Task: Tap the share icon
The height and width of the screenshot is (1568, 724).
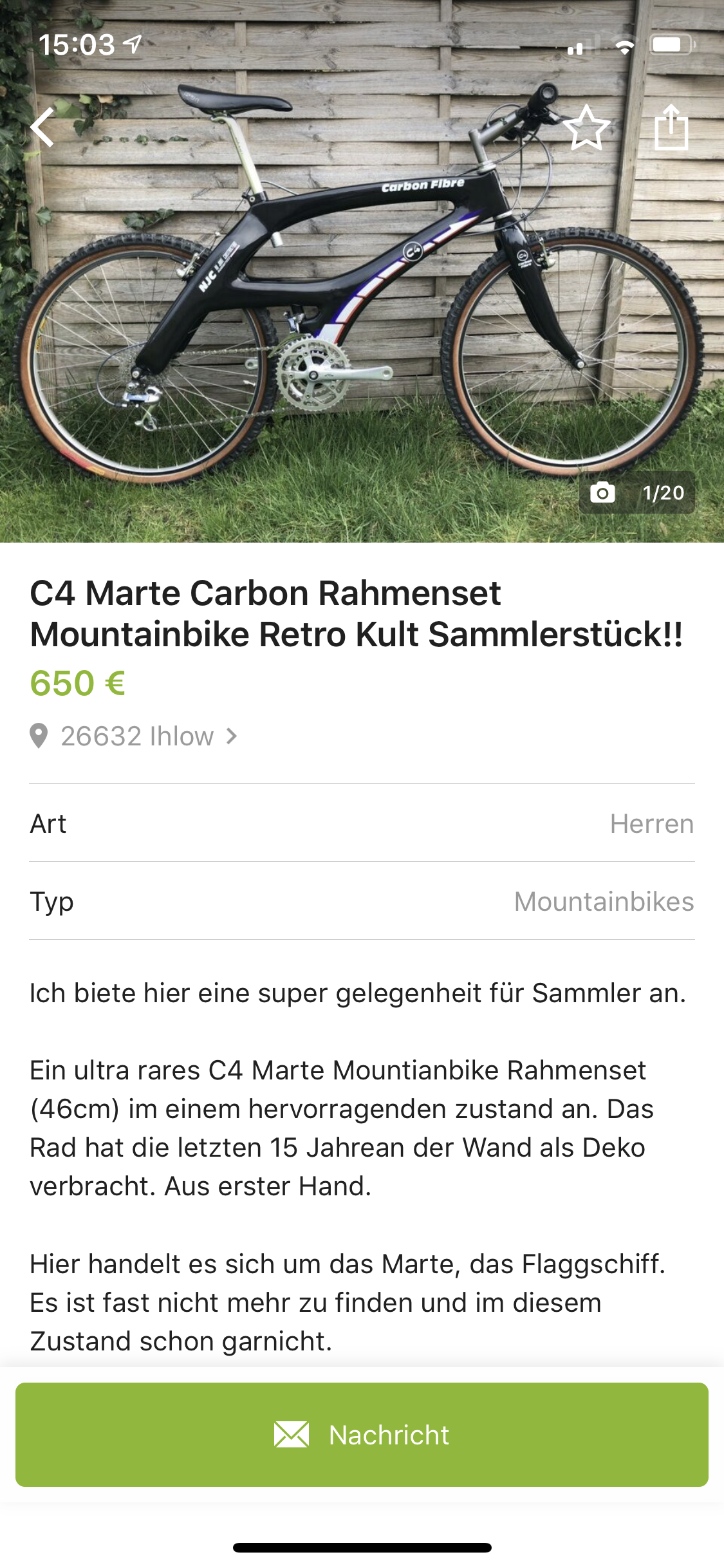Action: 671,127
